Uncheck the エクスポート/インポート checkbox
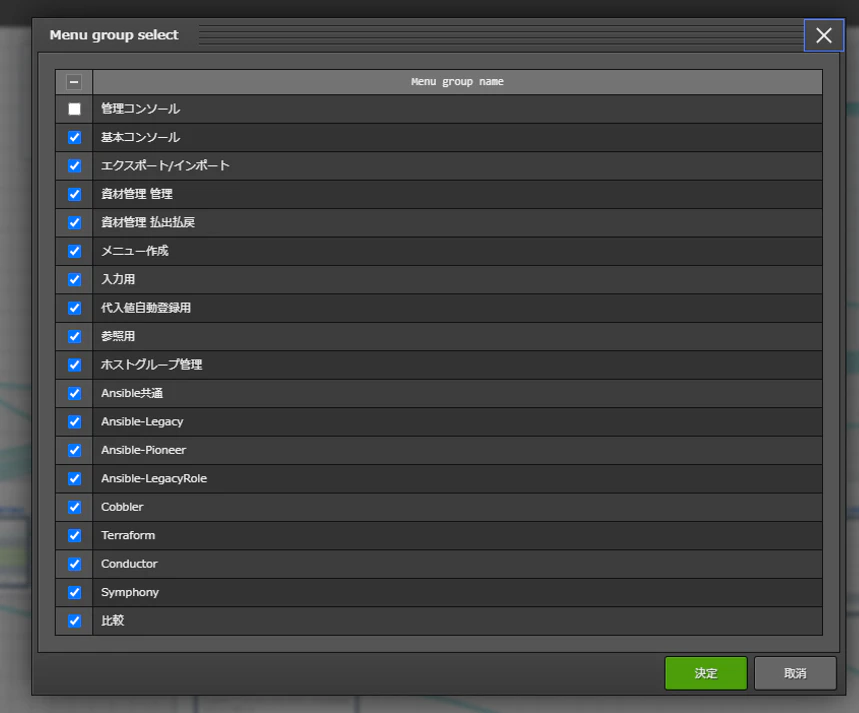 click(74, 166)
